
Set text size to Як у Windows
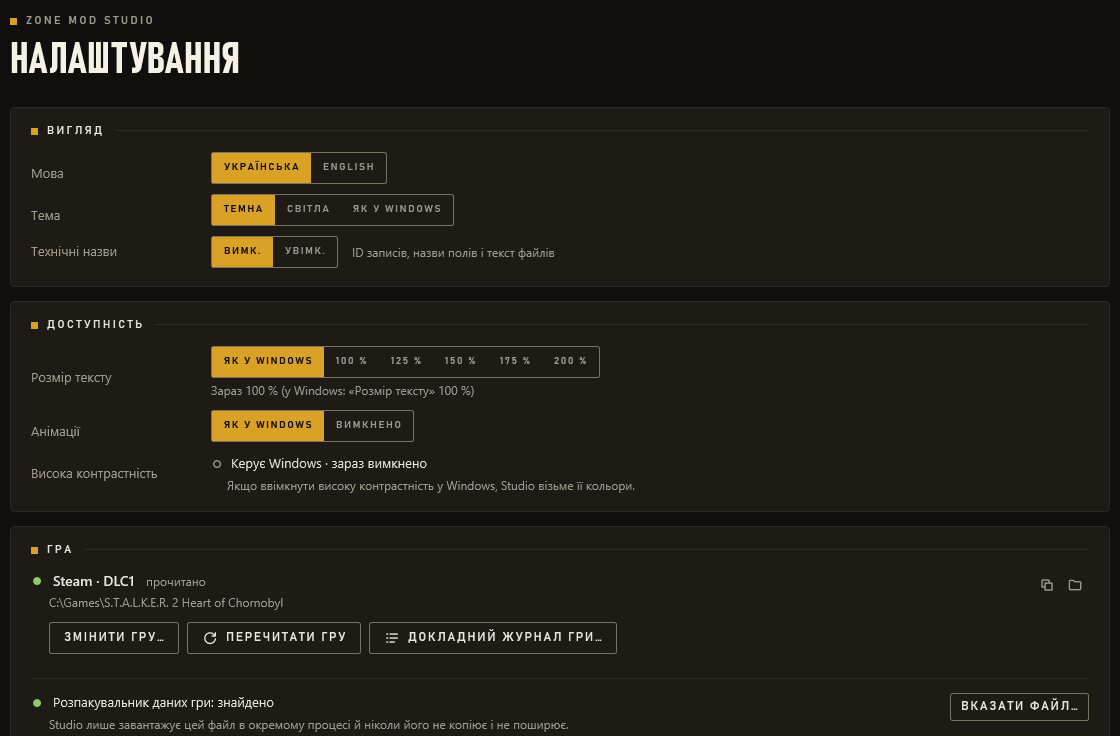(x=268, y=362)
